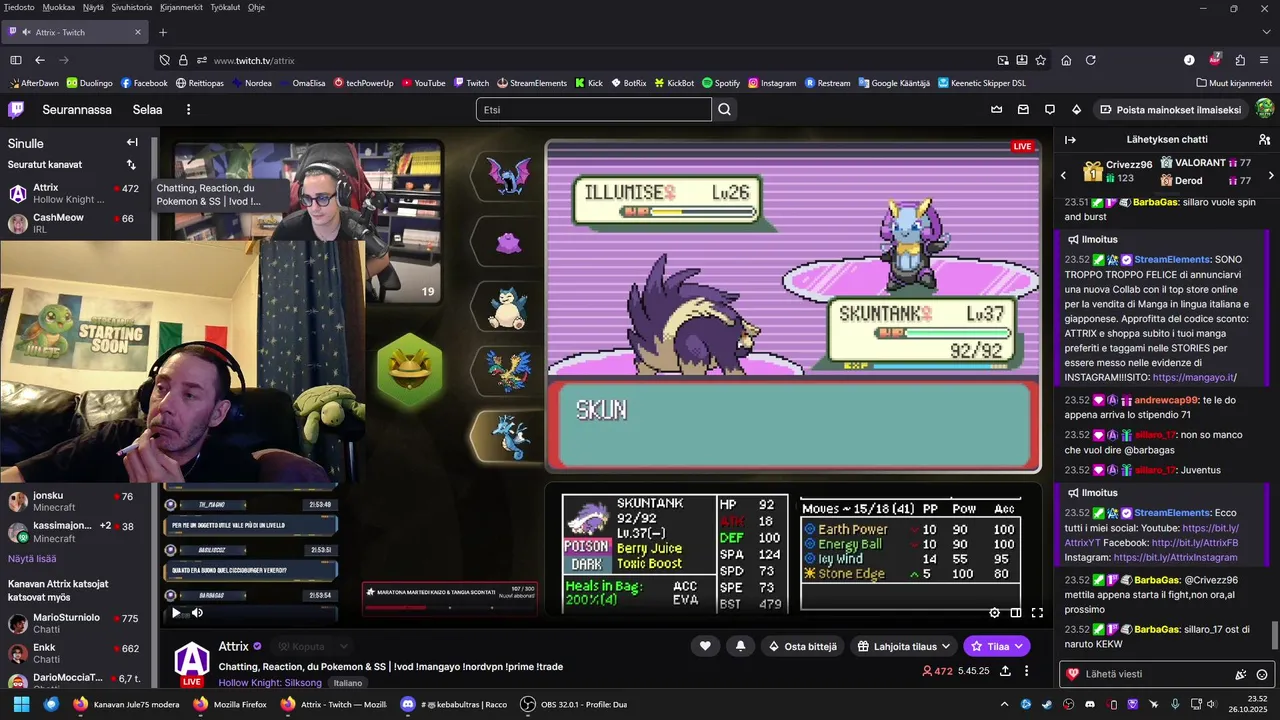The height and width of the screenshot is (720, 1280).
Task: Sort followed channels with the arrows icon
Action: (x=131, y=164)
